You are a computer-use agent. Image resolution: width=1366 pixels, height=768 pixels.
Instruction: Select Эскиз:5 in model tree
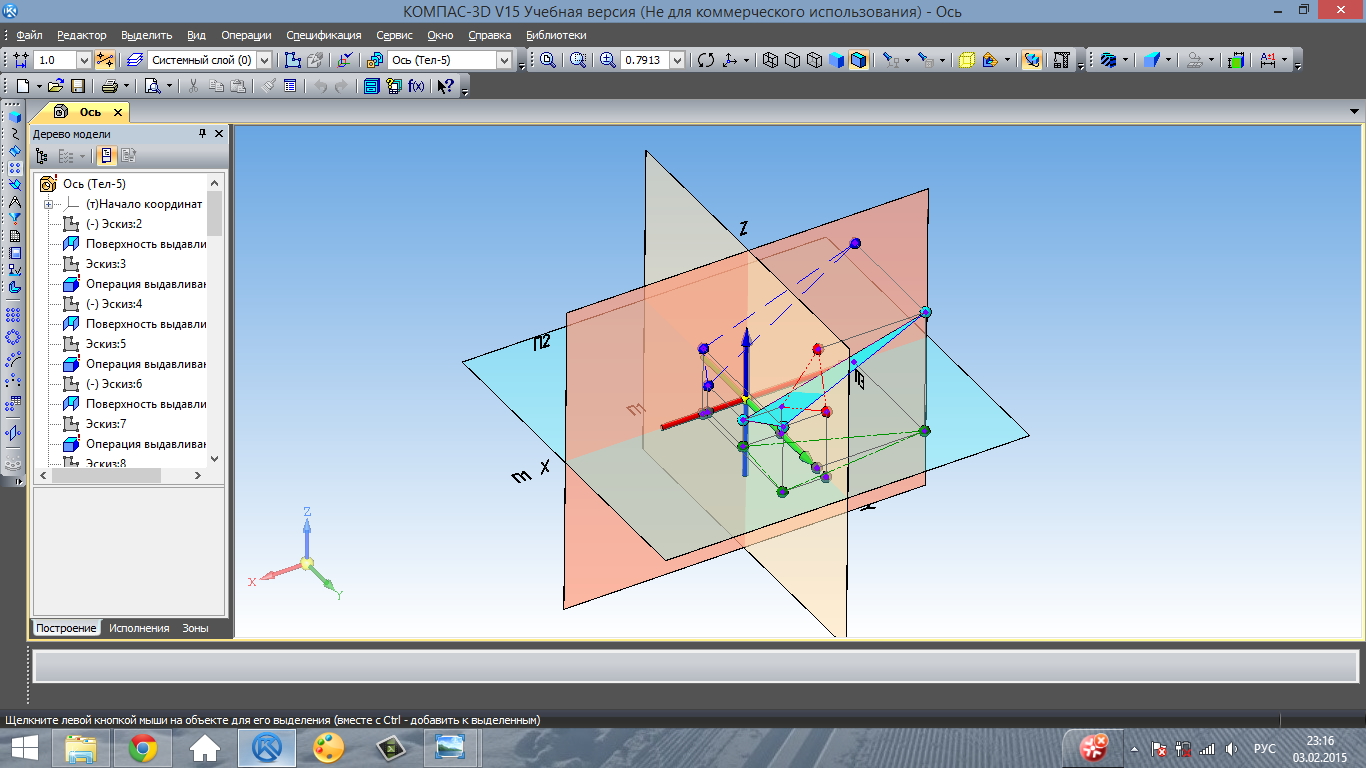106,344
